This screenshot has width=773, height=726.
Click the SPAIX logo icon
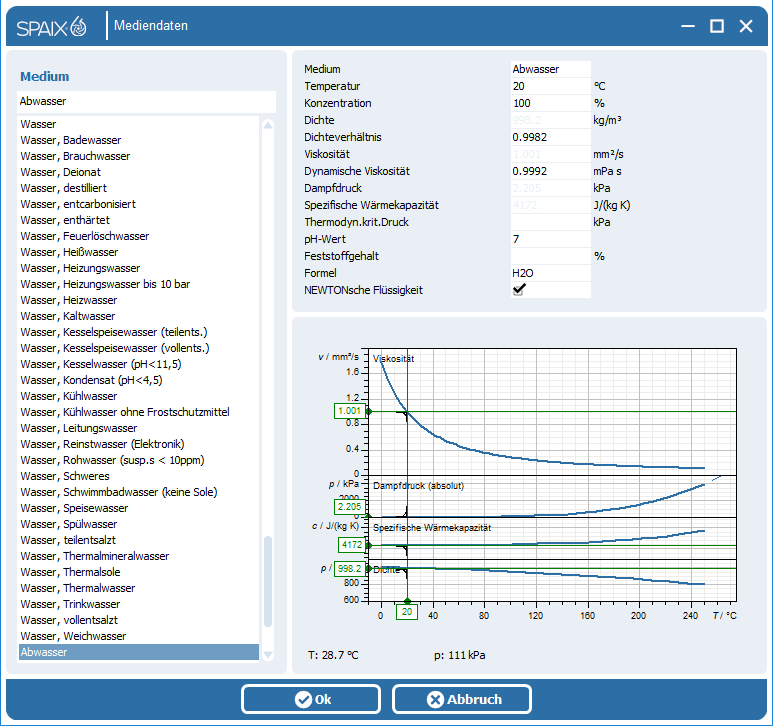(x=51, y=27)
